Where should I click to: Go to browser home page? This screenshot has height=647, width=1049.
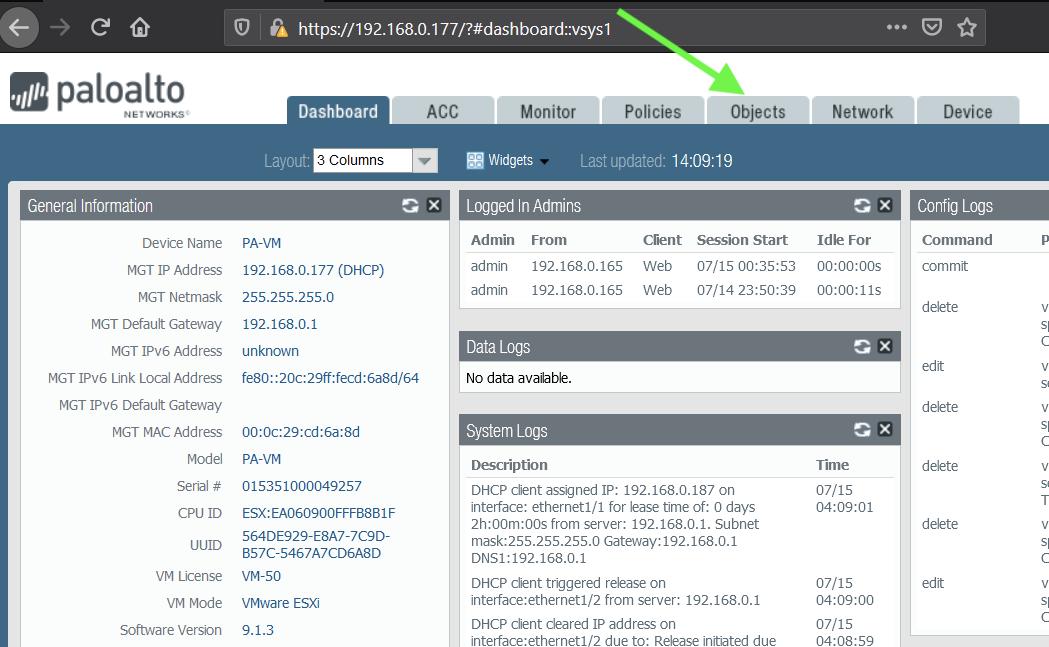(140, 27)
